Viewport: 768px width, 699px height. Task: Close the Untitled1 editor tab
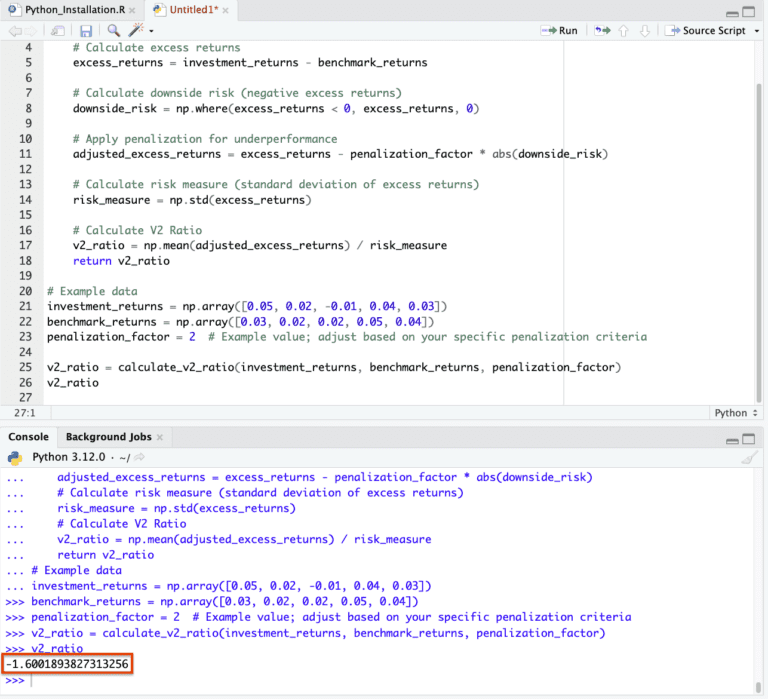tap(225, 10)
